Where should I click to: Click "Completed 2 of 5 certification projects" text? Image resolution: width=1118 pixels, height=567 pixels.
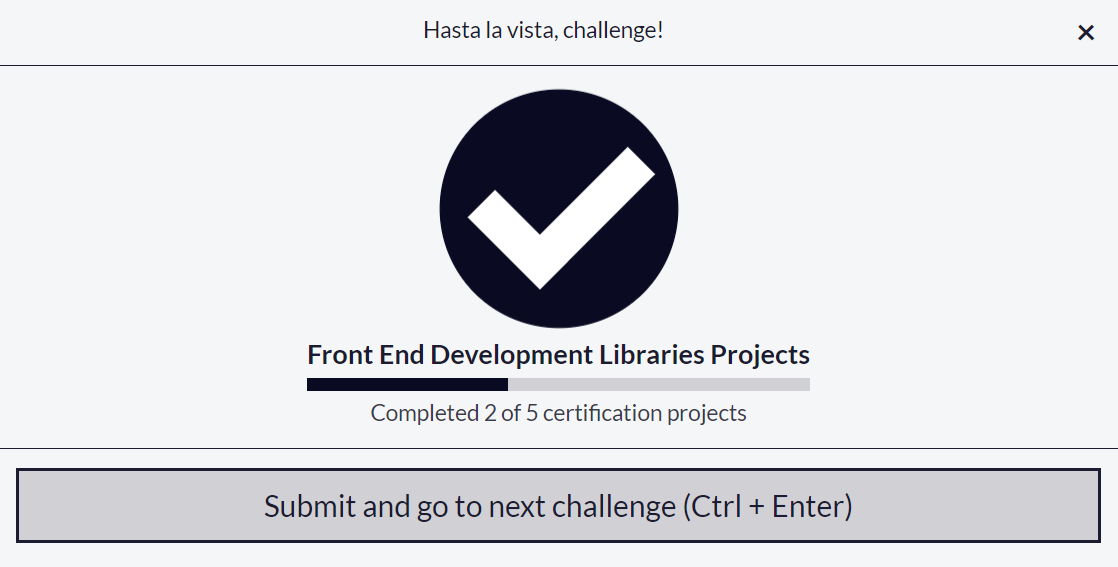558,413
